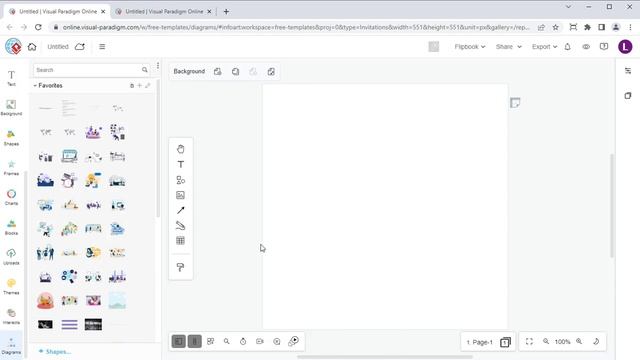Open the Export dropdown
The width and height of the screenshot is (640, 360).
pyautogui.click(x=544, y=47)
